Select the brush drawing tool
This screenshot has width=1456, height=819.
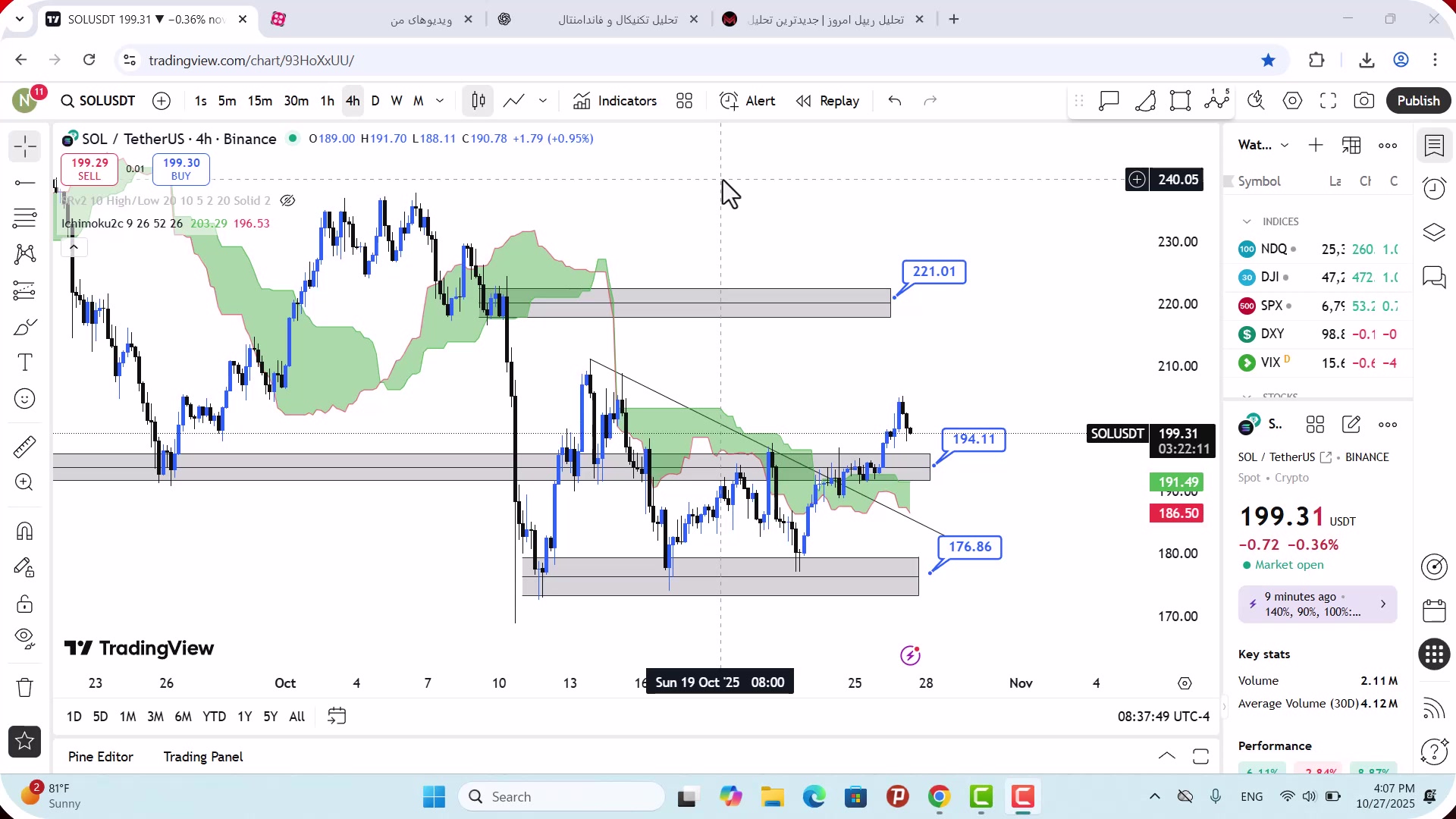point(25,327)
